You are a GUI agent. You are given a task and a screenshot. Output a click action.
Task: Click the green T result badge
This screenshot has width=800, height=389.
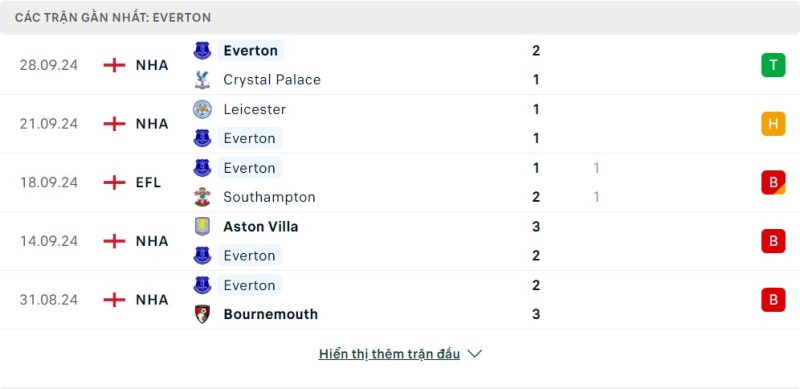773,65
